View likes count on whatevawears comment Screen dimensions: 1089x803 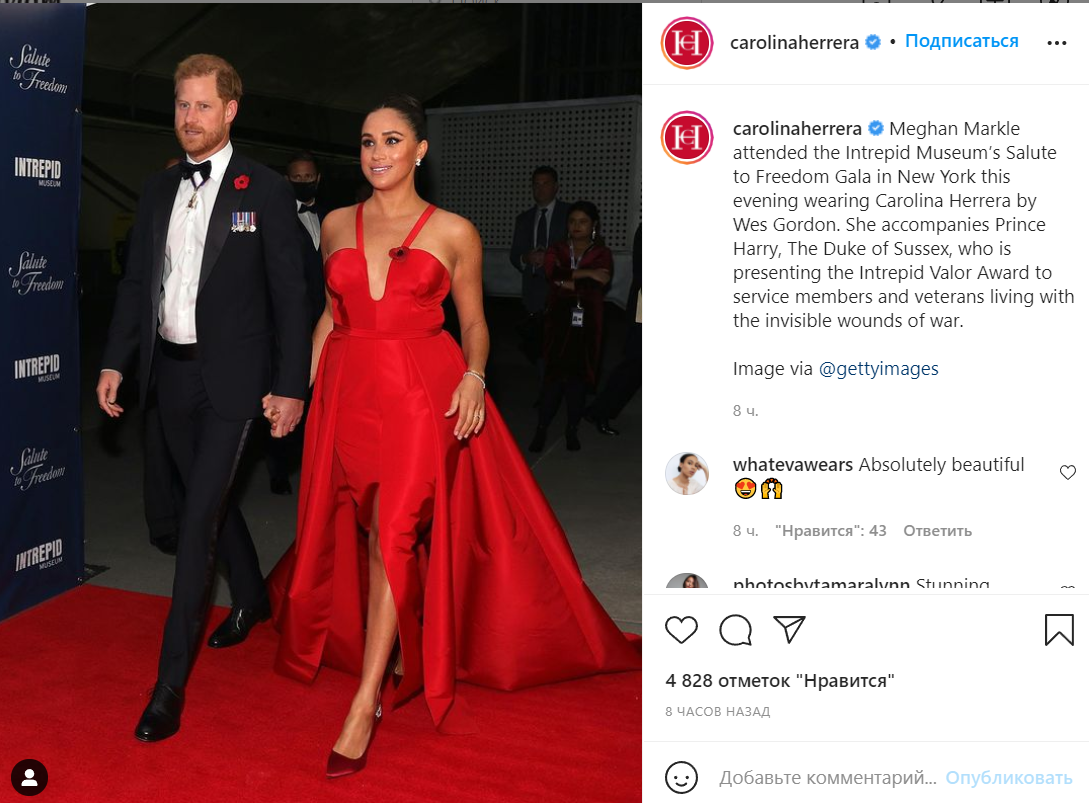point(831,531)
